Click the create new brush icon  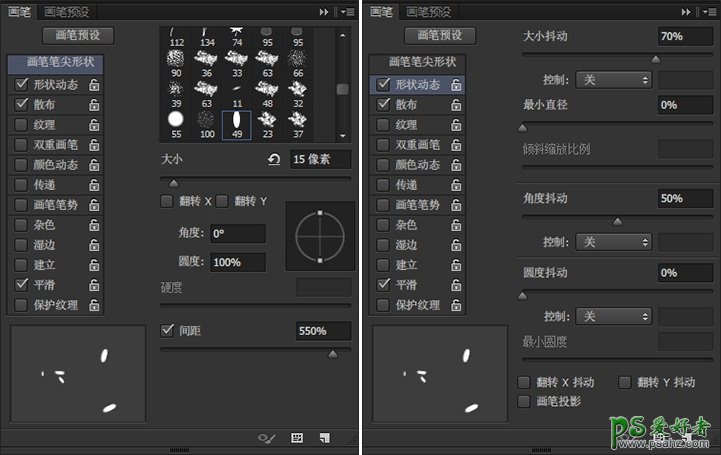tap(325, 438)
